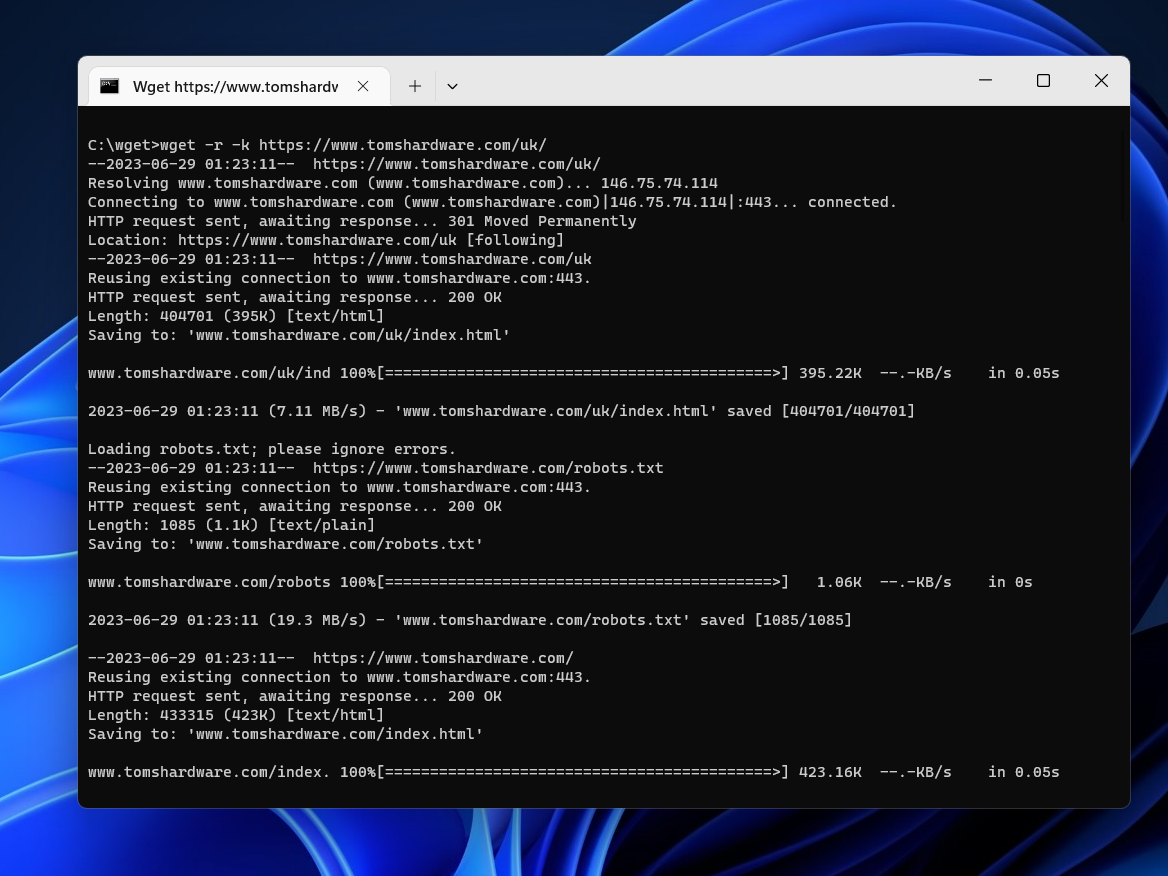Click 'Saving to' uk/index.html line
The height and width of the screenshot is (876, 1168).
point(299,334)
